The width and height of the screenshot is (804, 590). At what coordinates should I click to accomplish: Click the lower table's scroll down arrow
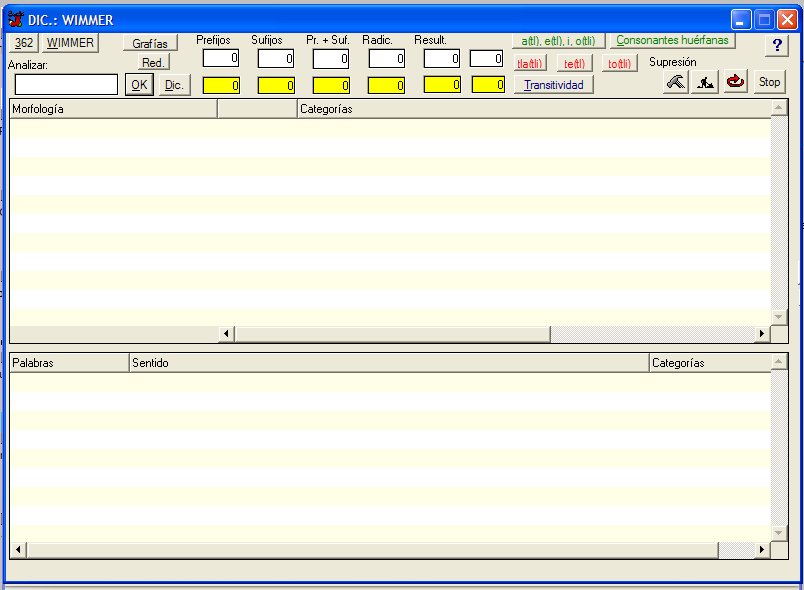[x=779, y=534]
